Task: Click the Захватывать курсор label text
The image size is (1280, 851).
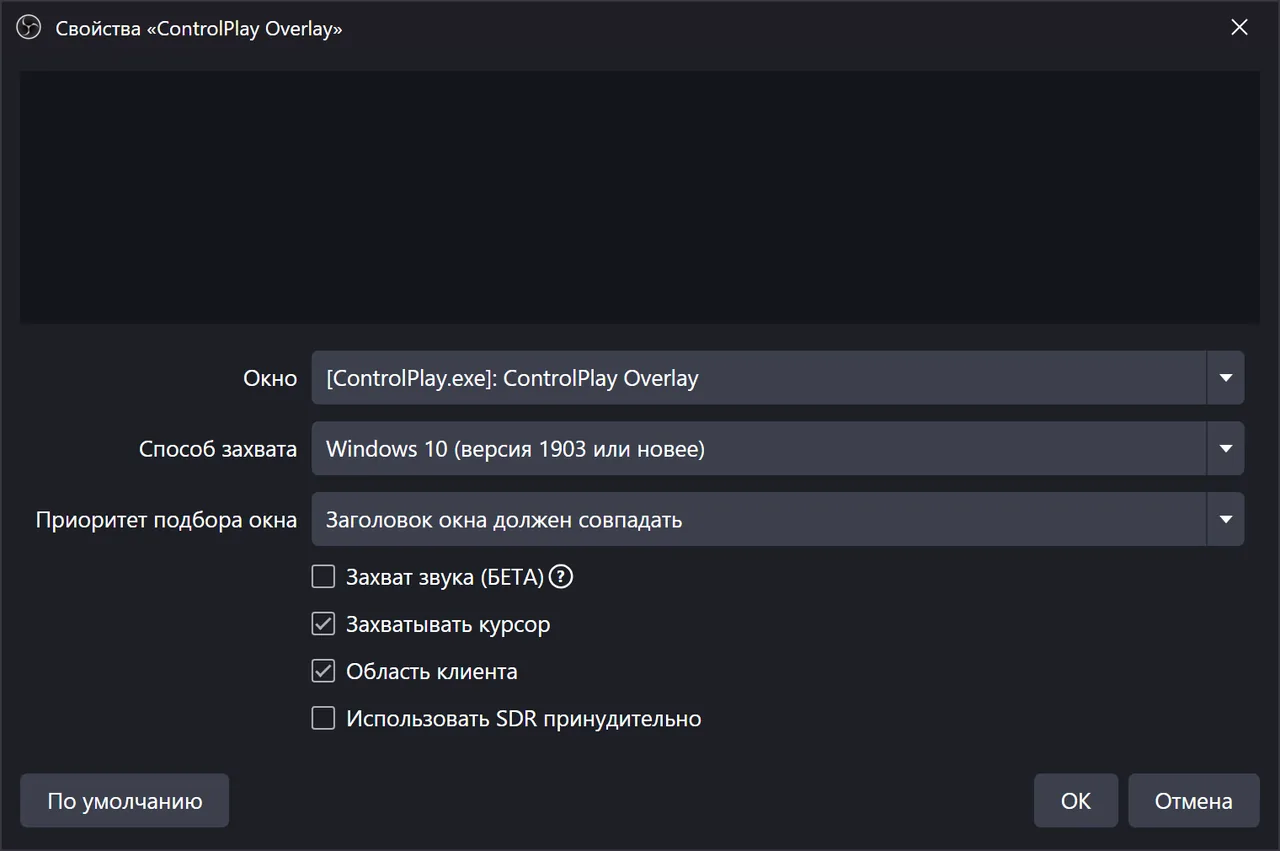Action: [448, 625]
